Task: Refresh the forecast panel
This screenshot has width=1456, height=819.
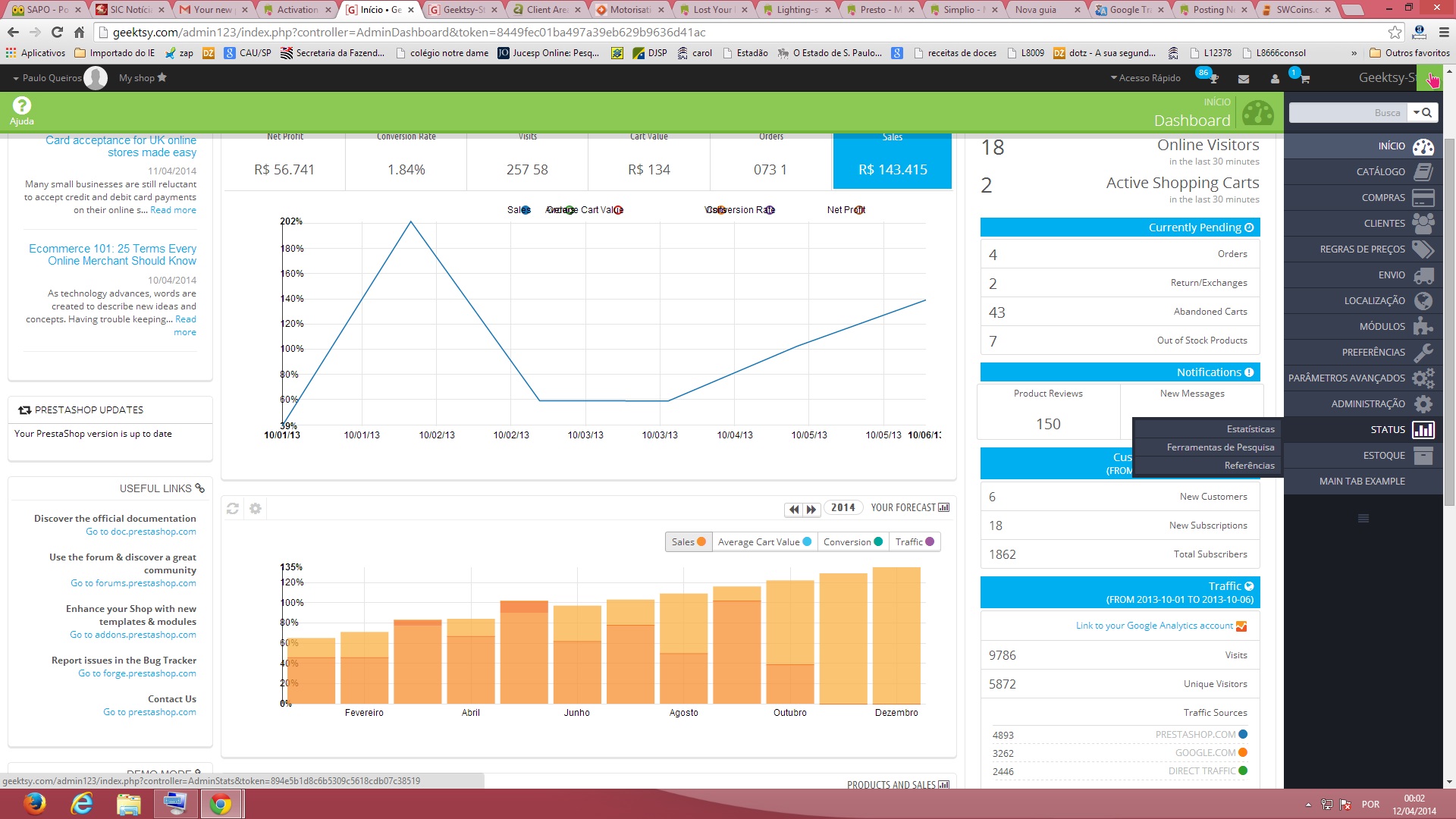Action: (x=233, y=509)
